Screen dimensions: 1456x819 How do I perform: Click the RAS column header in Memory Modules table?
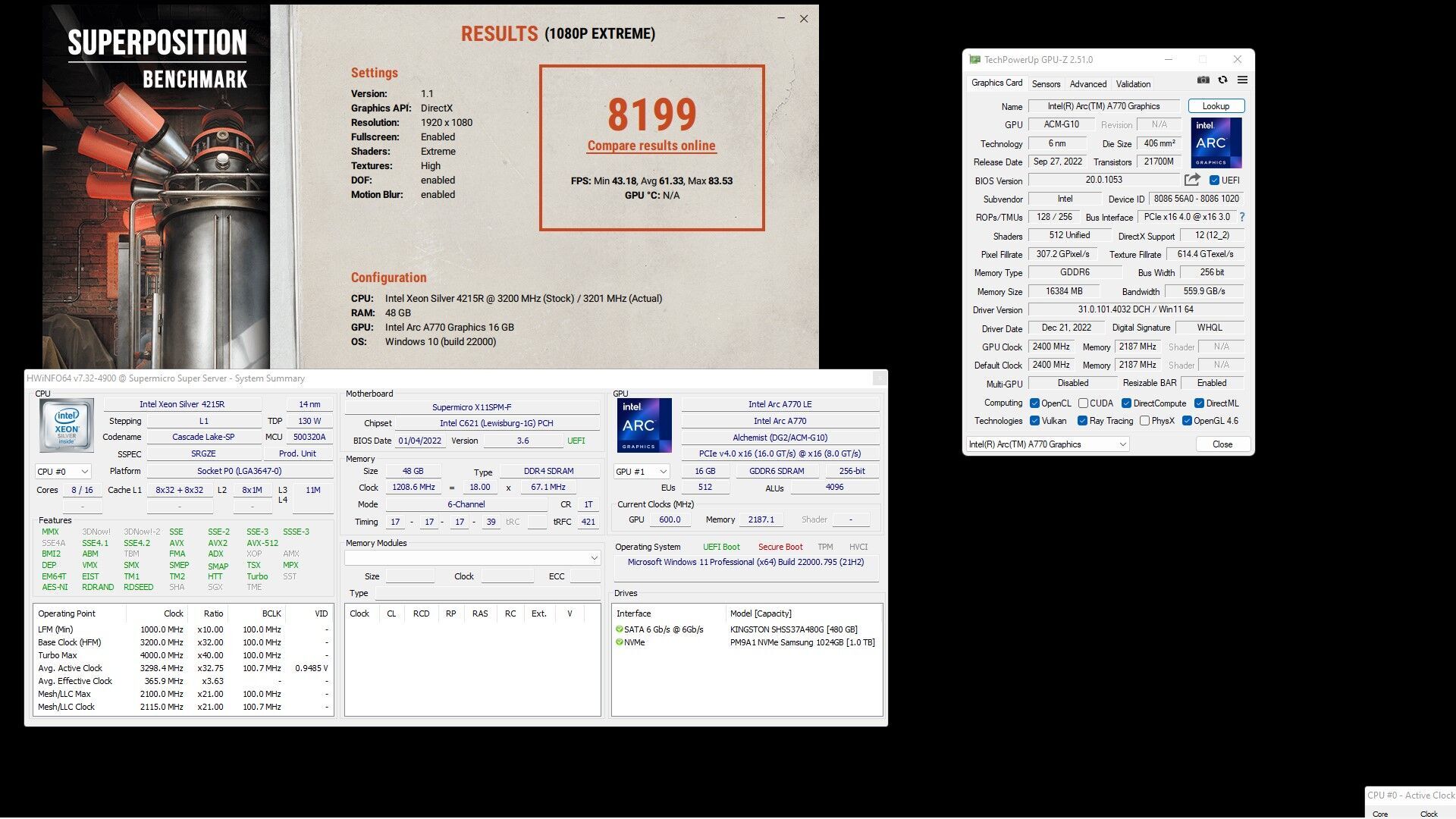[480, 613]
